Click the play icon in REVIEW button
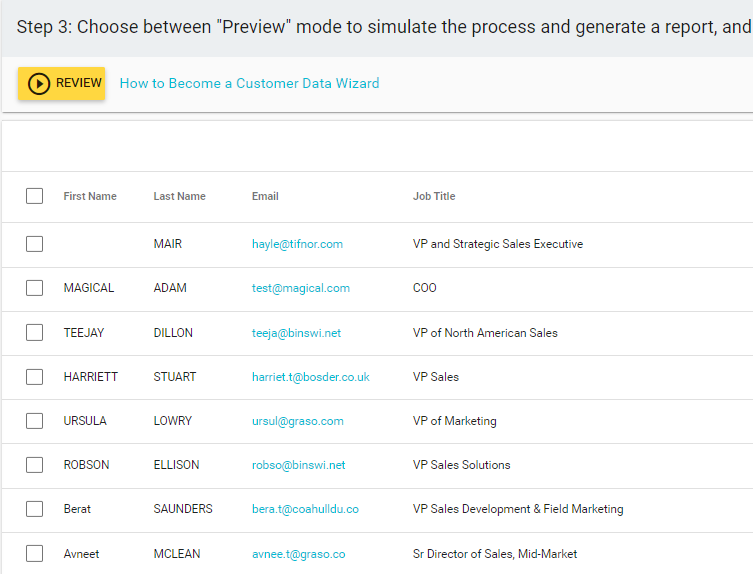The image size is (753, 574). [39, 84]
